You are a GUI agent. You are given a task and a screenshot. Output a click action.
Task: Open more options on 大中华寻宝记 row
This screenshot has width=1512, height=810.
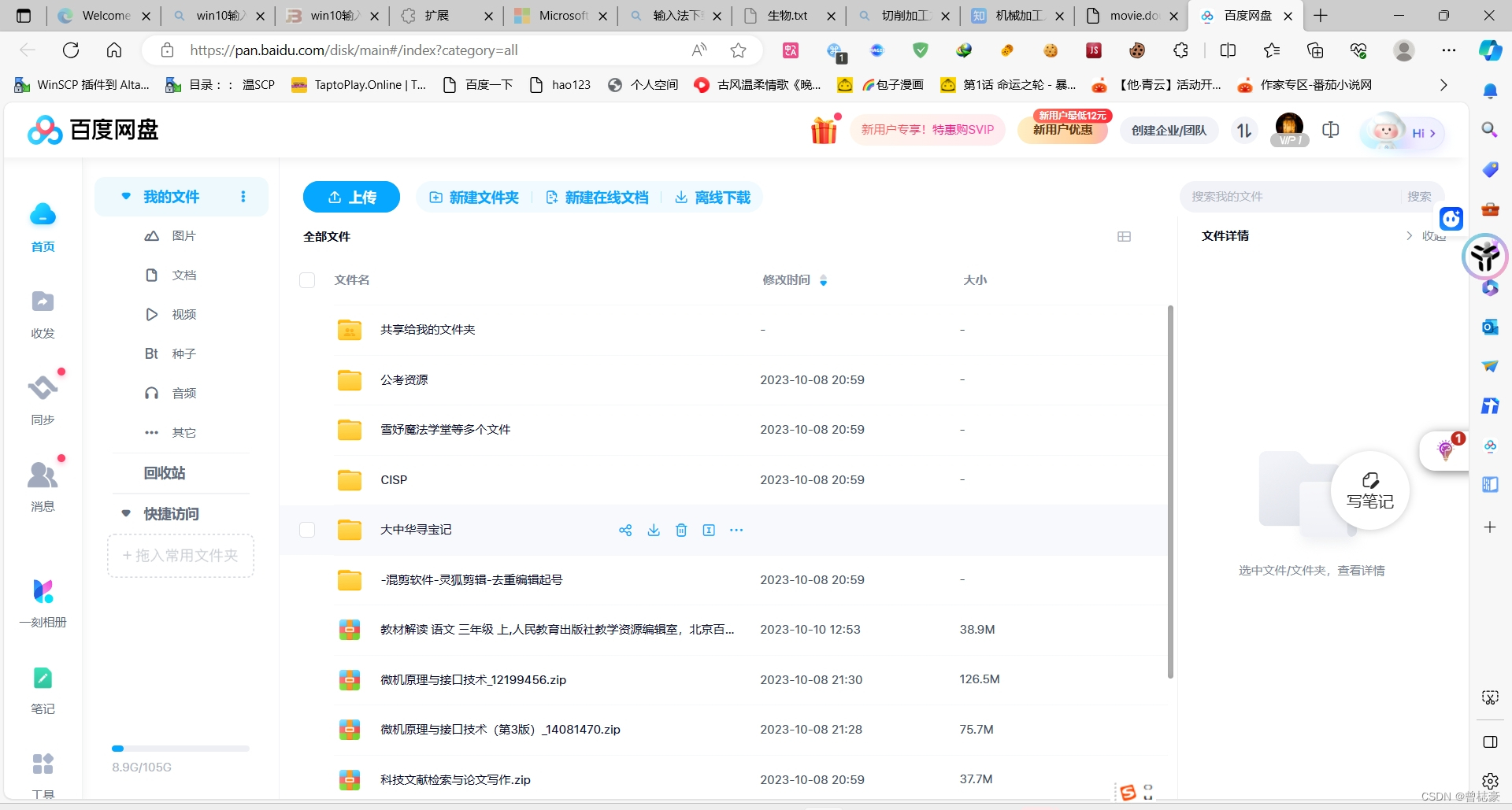point(736,530)
